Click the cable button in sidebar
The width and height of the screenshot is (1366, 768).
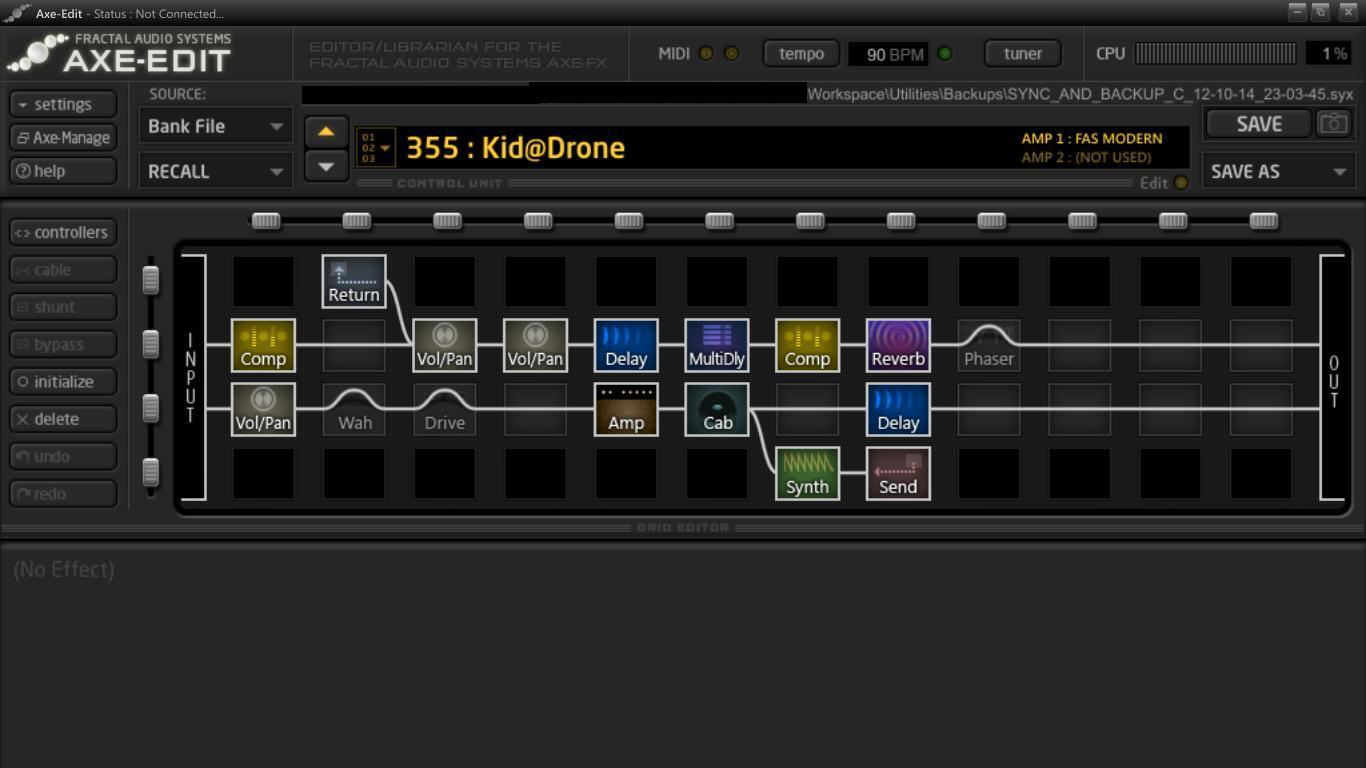pos(63,269)
